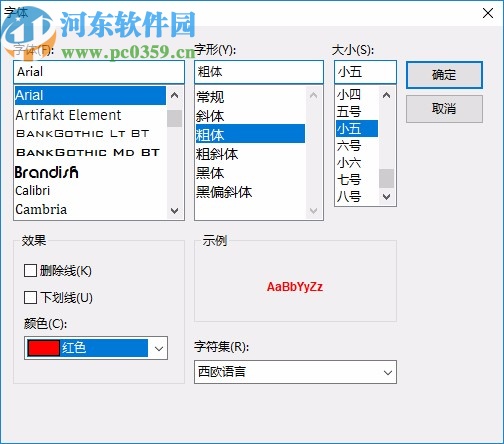This screenshot has width=504, height=444.
Task: Click the 取消 button
Action: pos(444,109)
